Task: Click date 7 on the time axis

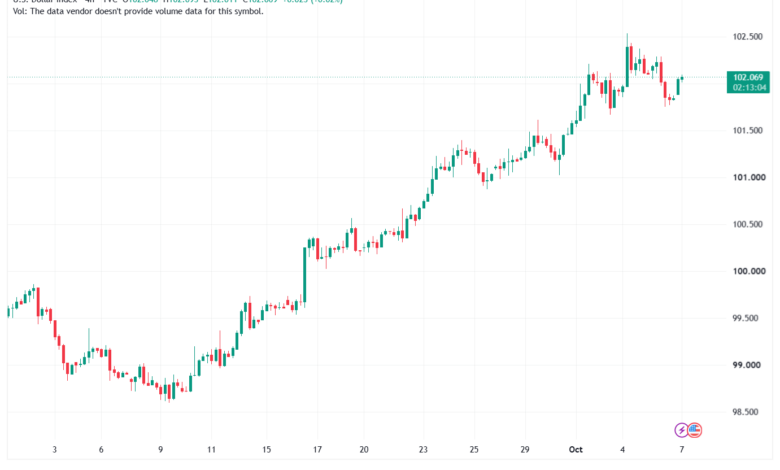Action: point(682,450)
